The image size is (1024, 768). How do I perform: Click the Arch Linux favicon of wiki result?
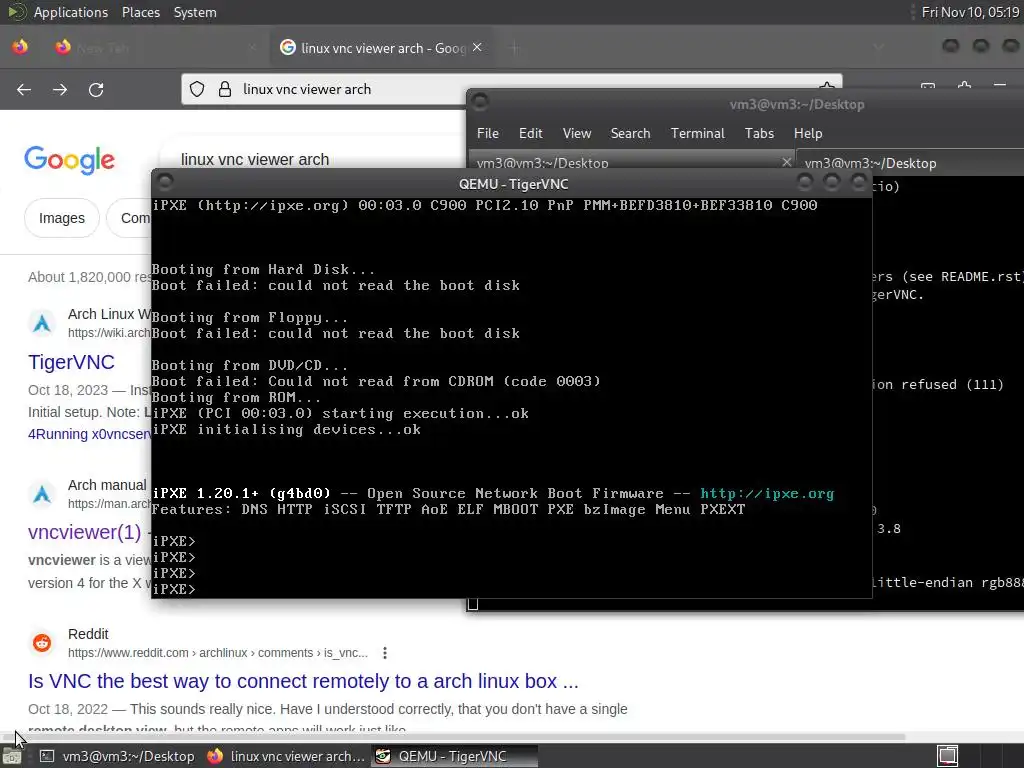42,323
